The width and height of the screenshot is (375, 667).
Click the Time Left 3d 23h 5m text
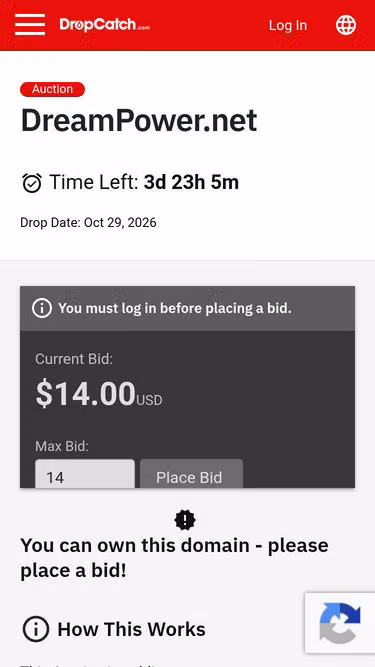click(x=144, y=182)
